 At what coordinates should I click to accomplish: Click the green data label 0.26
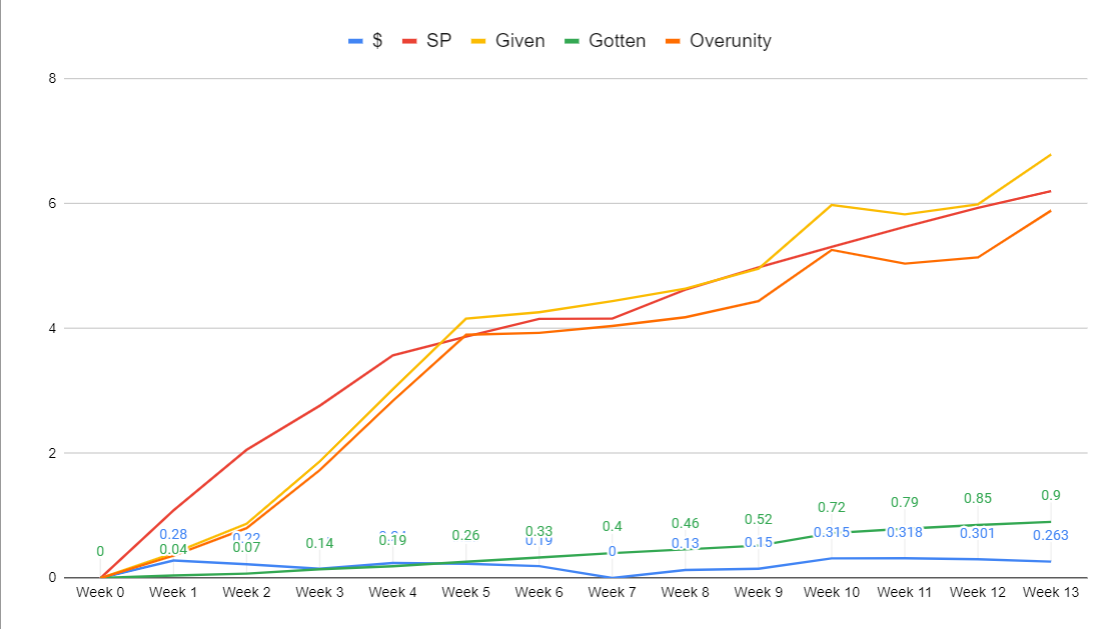click(466, 535)
